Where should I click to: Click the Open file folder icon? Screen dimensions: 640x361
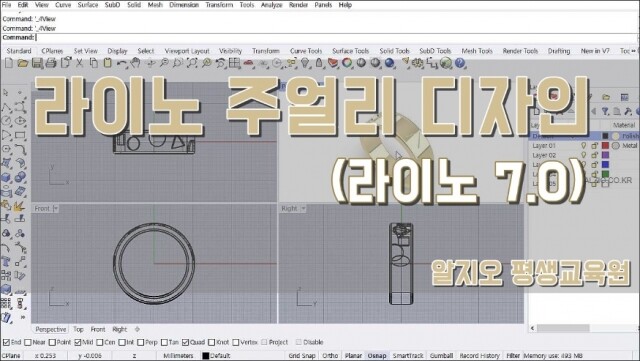point(22,63)
